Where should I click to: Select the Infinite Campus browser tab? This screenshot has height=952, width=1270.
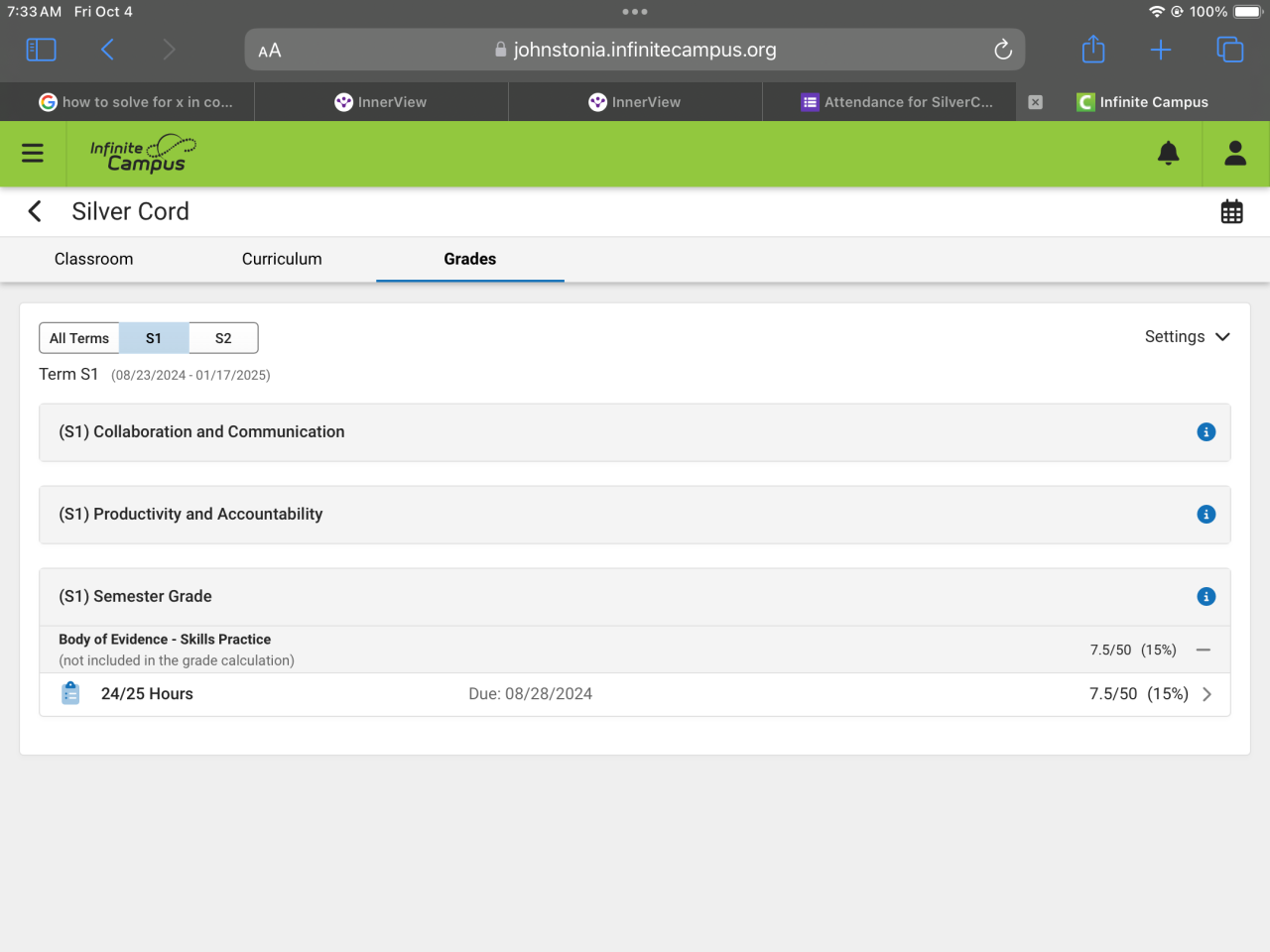tap(1143, 102)
